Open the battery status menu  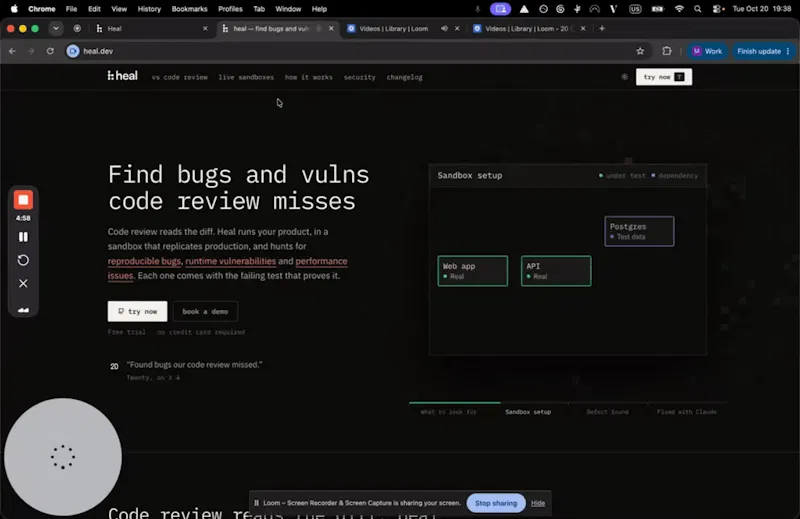[657, 9]
